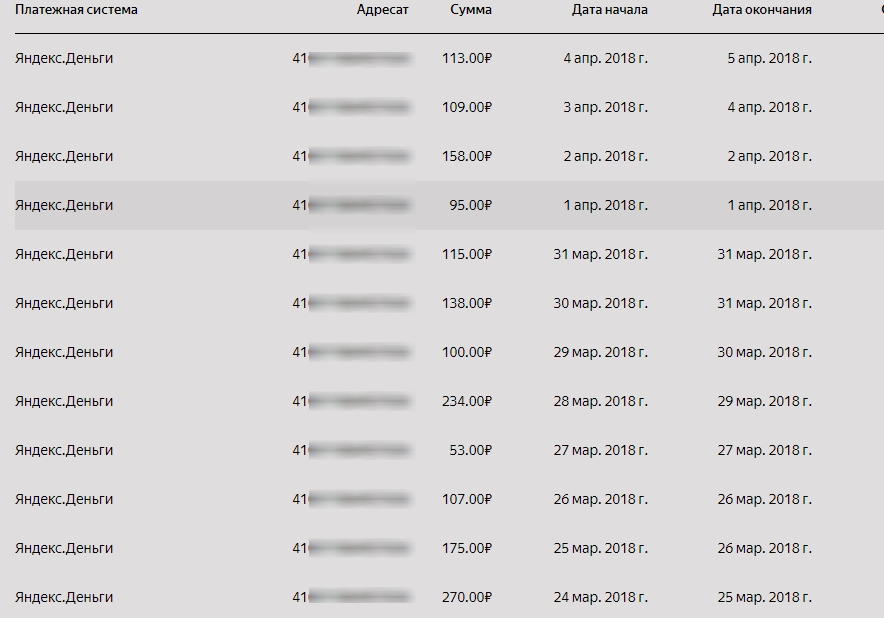Click the 107.00₽ amount cell
Viewport: 884px width, 618px height.
pos(467,499)
